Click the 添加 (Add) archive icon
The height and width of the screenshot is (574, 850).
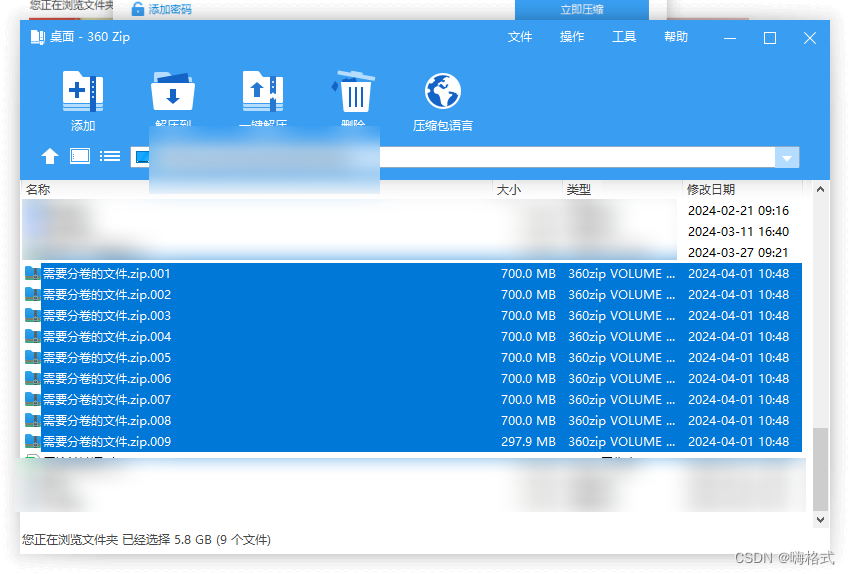tap(82, 91)
